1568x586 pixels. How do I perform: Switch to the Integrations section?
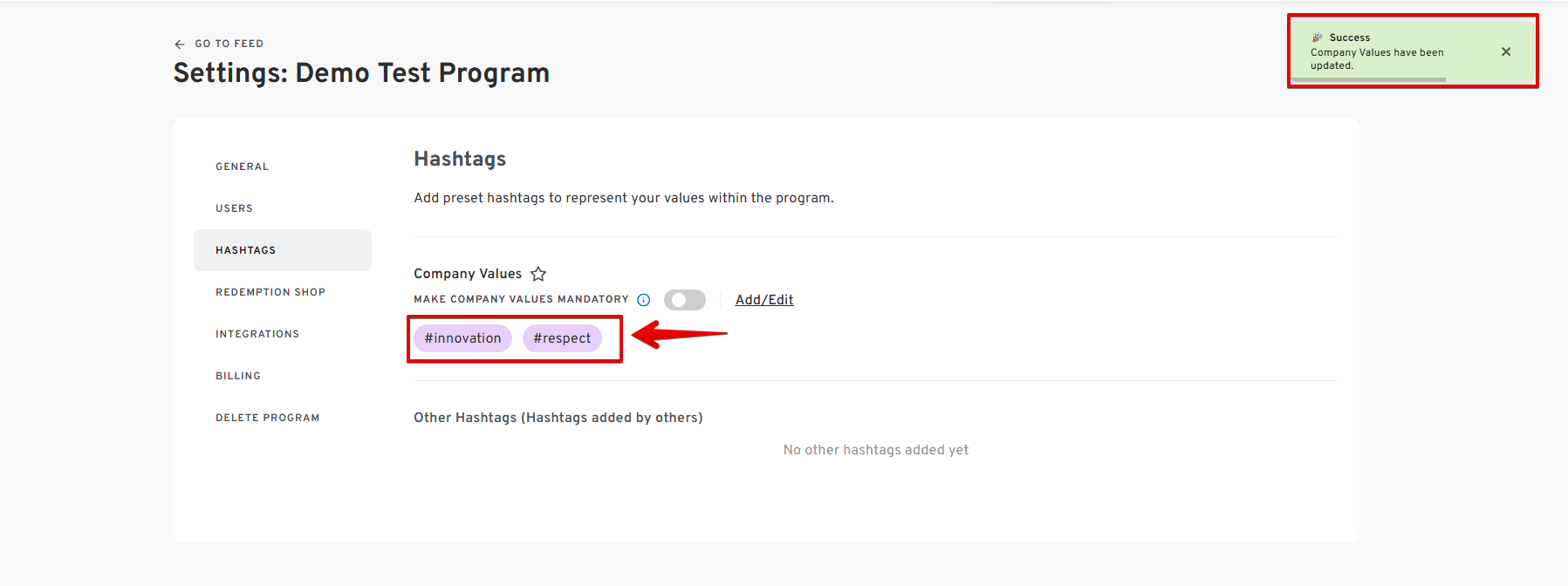pos(257,334)
